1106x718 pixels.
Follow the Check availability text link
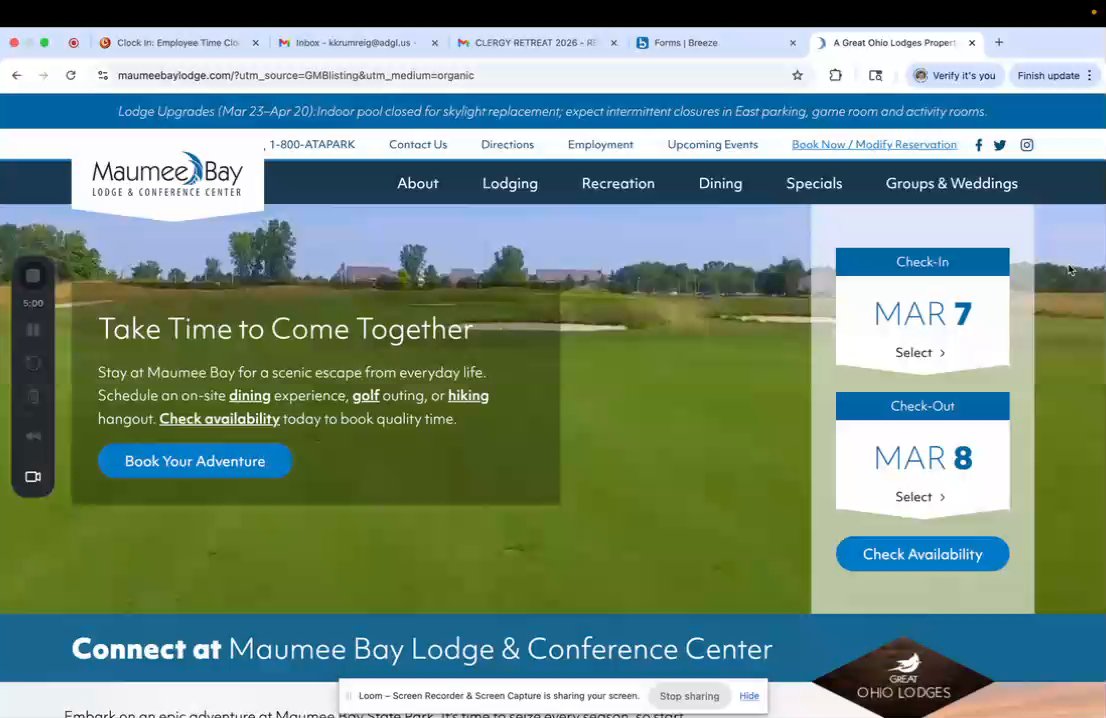219,419
